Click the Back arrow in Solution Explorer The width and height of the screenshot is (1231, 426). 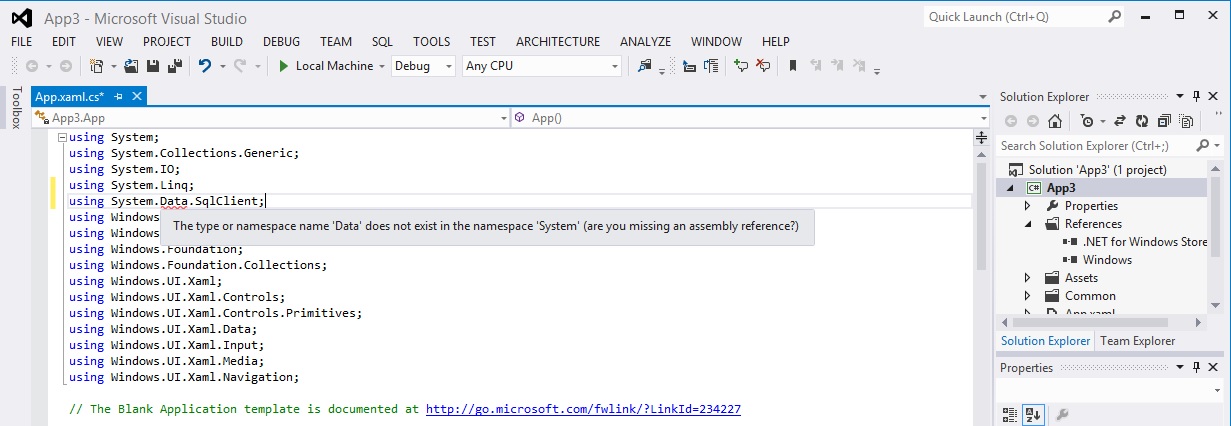click(x=1010, y=121)
